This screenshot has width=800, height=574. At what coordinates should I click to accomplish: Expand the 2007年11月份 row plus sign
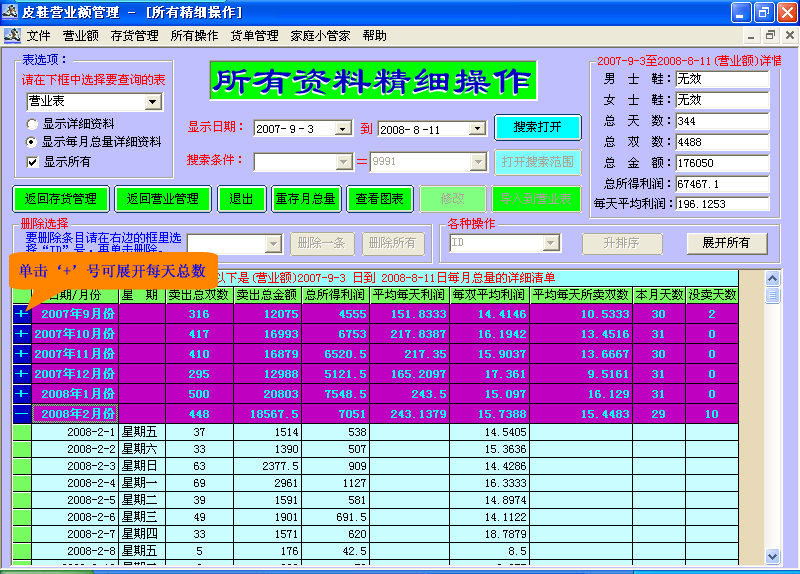[x=22, y=354]
